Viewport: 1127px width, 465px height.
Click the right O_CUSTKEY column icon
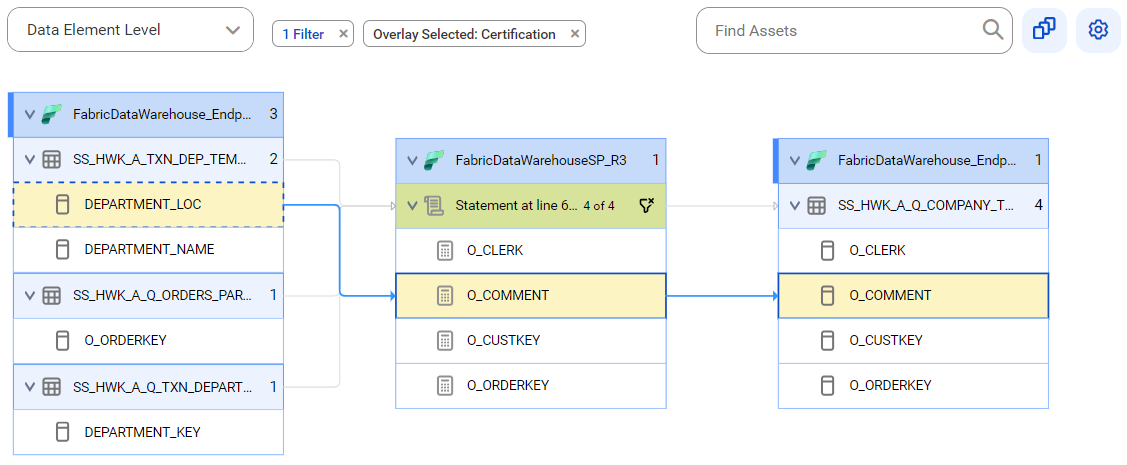(x=827, y=340)
